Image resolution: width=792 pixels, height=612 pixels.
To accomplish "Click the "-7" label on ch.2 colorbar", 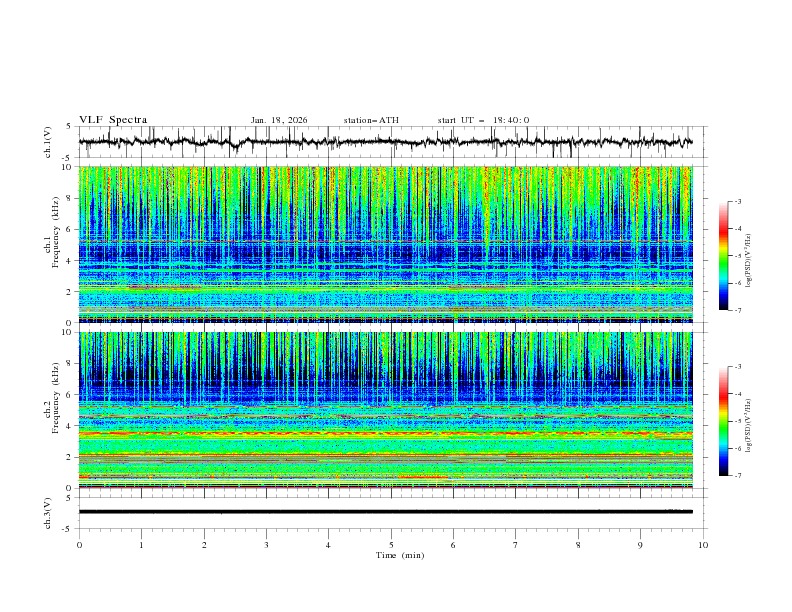I will (738, 476).
